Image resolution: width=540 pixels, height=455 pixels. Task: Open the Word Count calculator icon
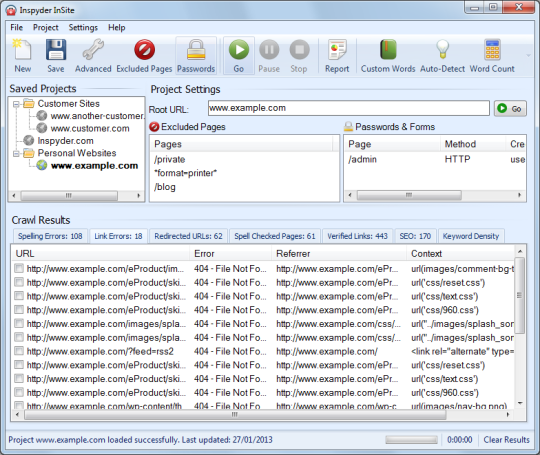tap(492, 55)
